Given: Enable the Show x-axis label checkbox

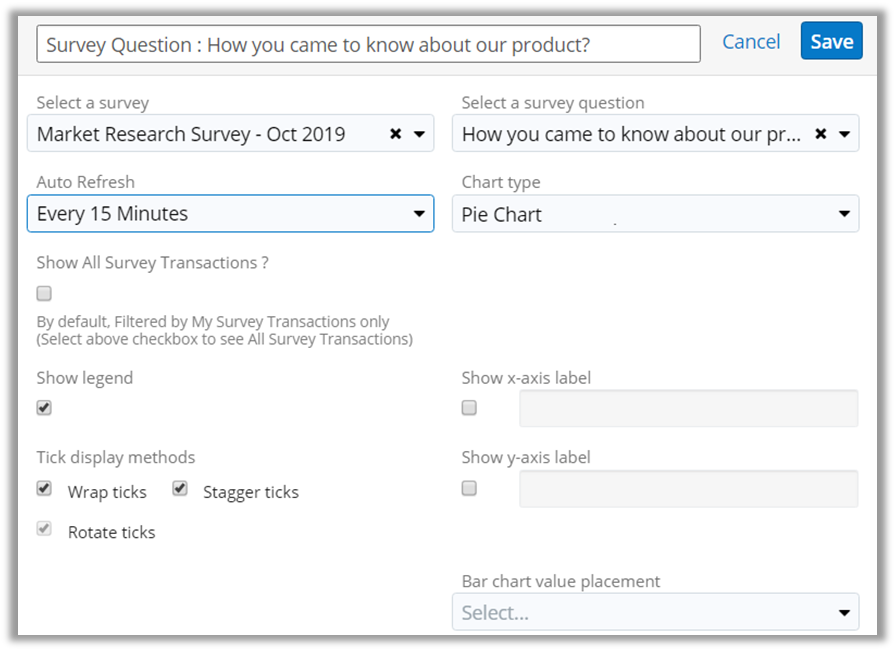Looking at the screenshot, I should coord(469,408).
